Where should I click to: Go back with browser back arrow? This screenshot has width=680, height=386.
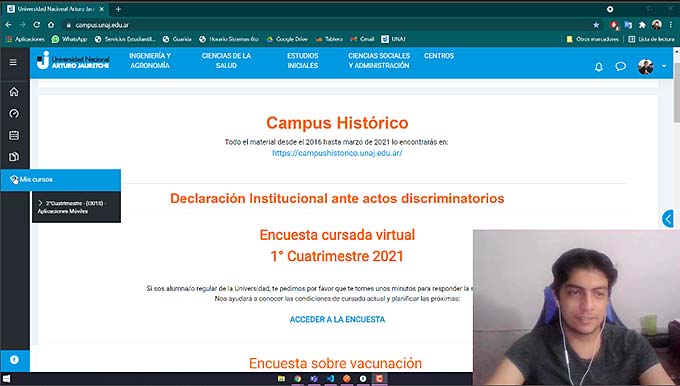(x=9, y=25)
